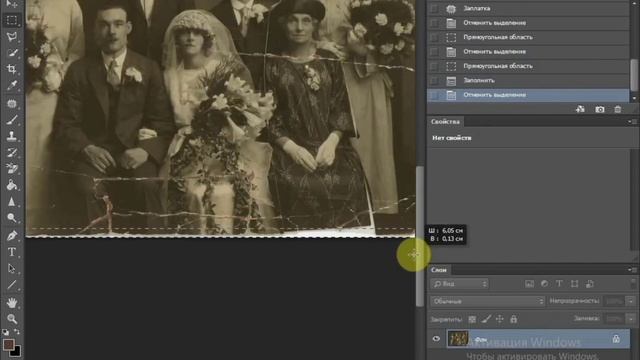The height and width of the screenshot is (360, 640).
Task: Open the Свойства panel options menu
Action: click(x=633, y=122)
